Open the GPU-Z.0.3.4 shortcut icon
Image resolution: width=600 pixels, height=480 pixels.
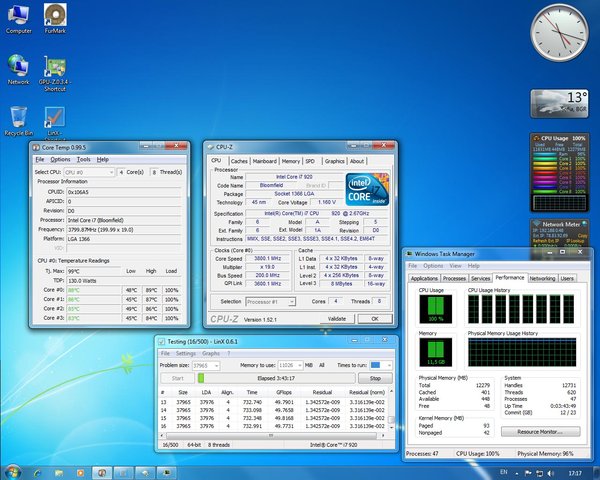point(55,74)
